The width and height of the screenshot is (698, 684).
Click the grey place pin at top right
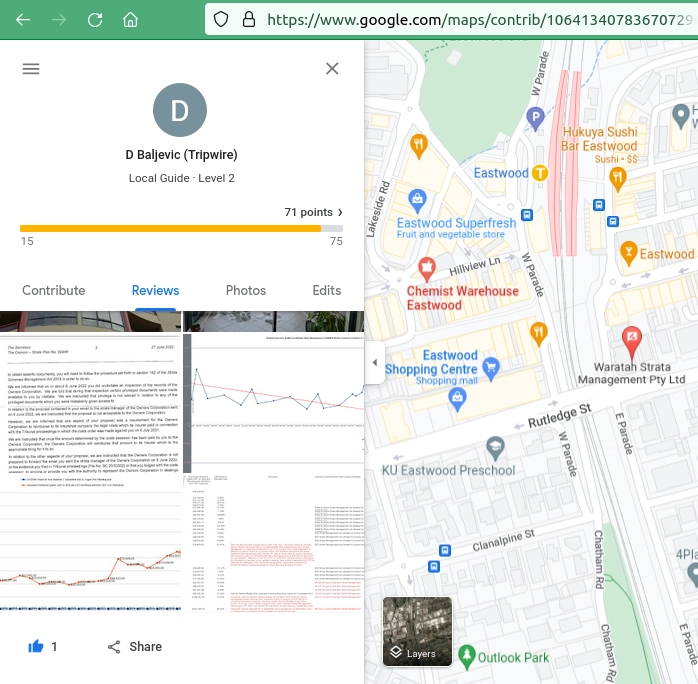[x=681, y=116]
